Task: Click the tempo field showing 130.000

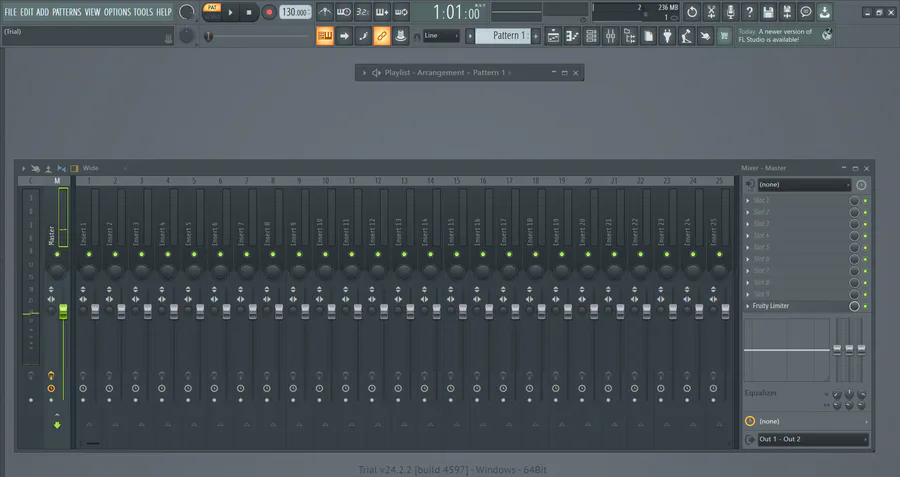Action: click(x=295, y=12)
